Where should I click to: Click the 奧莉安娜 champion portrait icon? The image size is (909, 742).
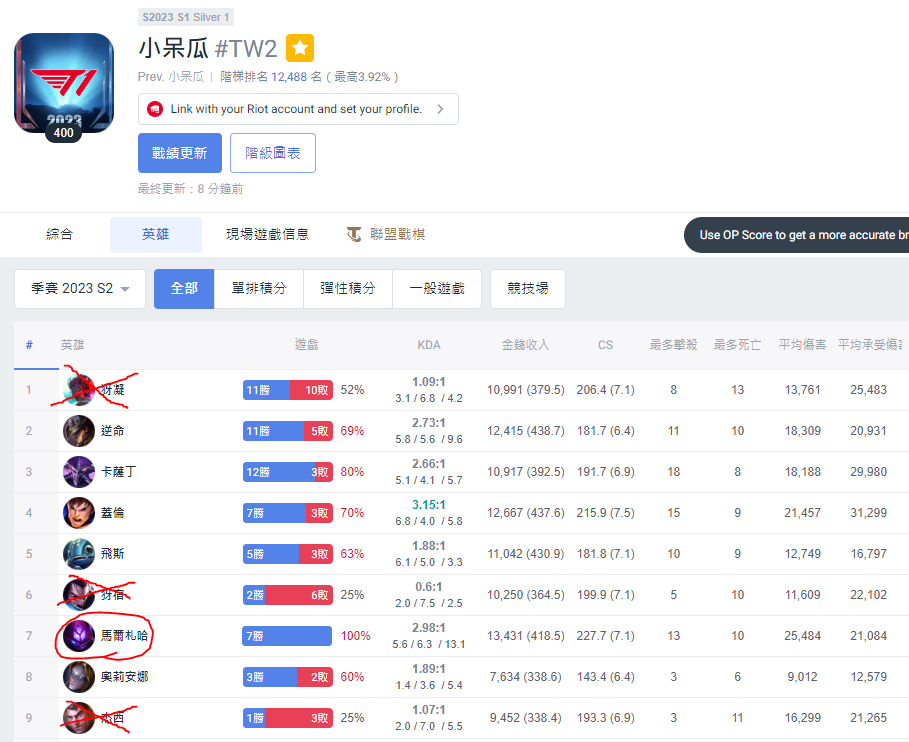click(x=79, y=677)
